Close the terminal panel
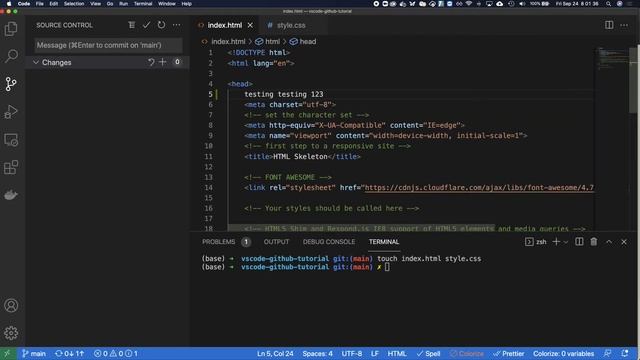This screenshot has height=360, width=640. point(624,242)
